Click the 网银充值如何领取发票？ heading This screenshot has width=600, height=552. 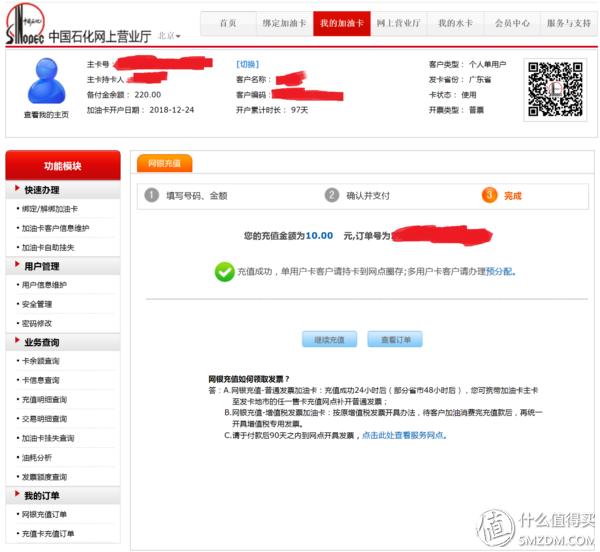pyautogui.click(x=249, y=379)
